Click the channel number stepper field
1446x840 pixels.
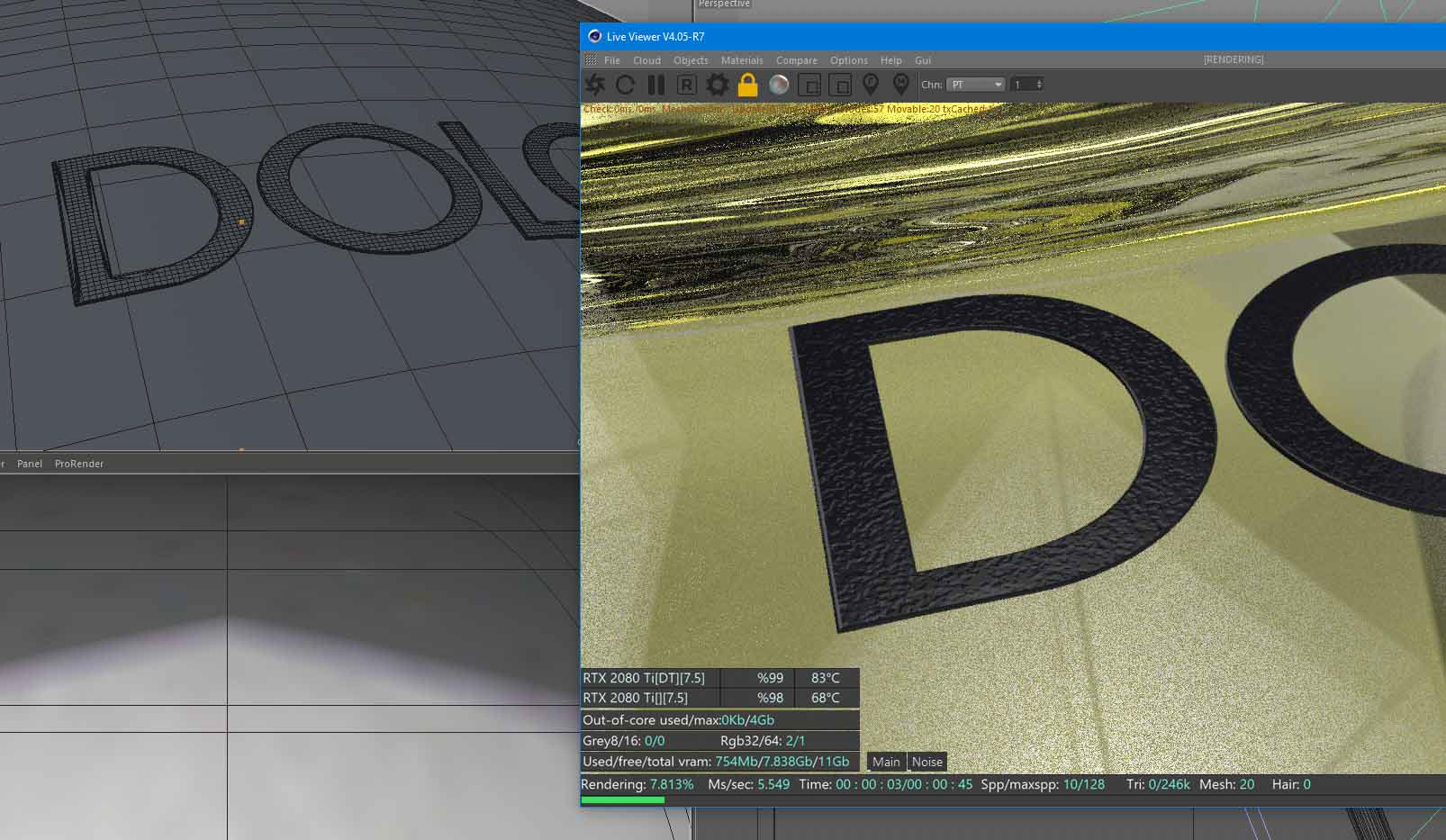(x=1026, y=85)
